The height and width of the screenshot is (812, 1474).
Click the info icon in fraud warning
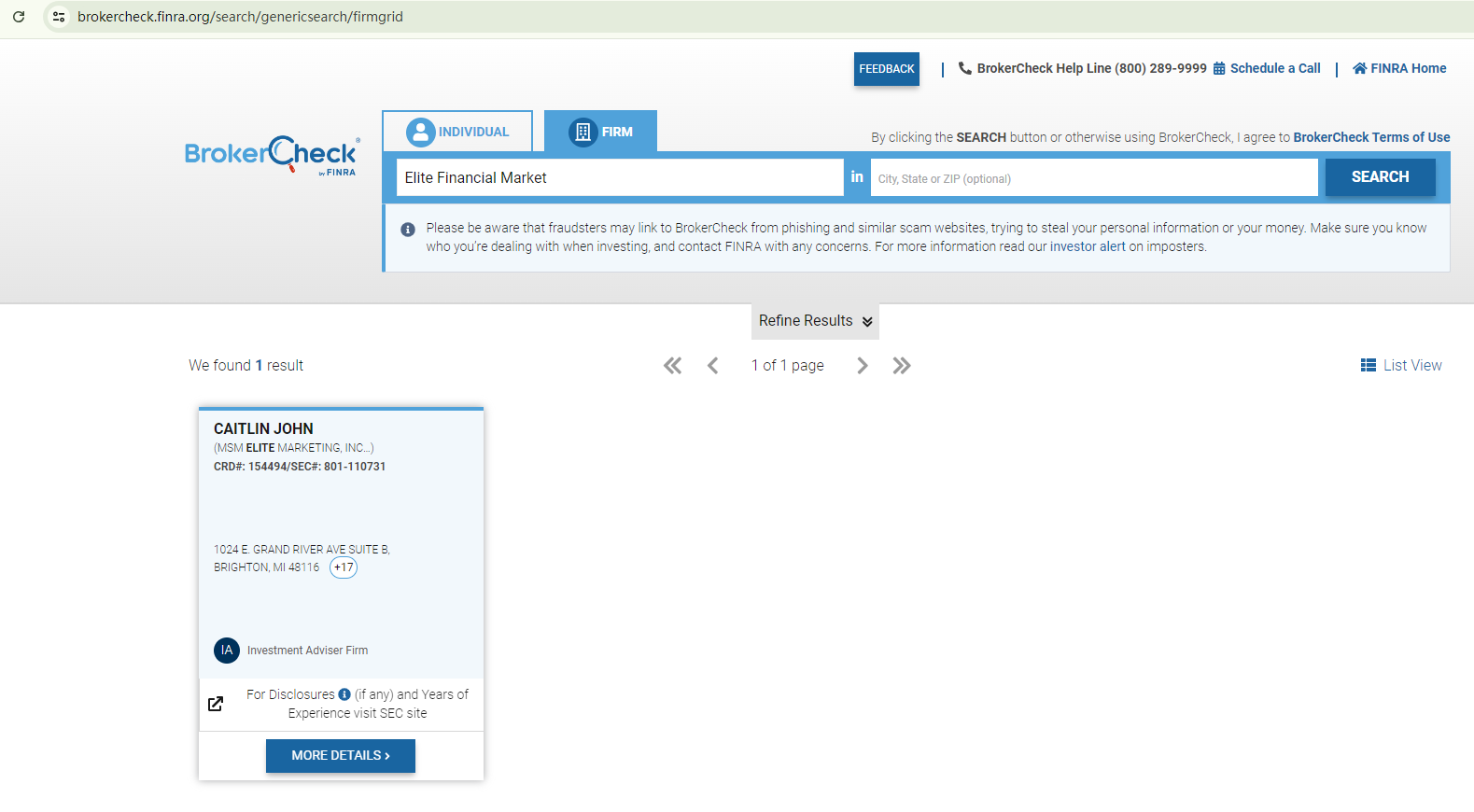tap(408, 230)
